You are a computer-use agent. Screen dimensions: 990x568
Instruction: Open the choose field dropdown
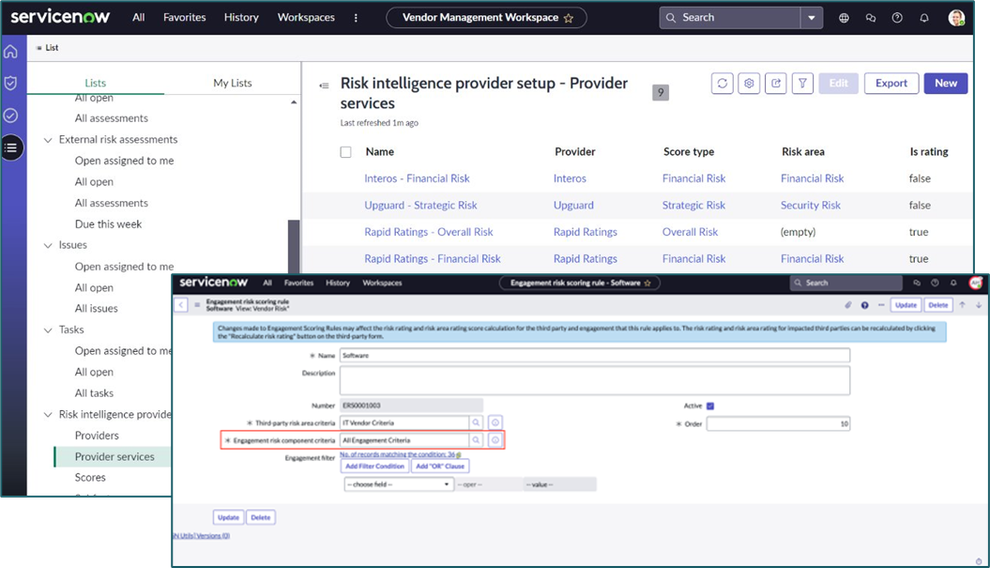click(x=399, y=484)
